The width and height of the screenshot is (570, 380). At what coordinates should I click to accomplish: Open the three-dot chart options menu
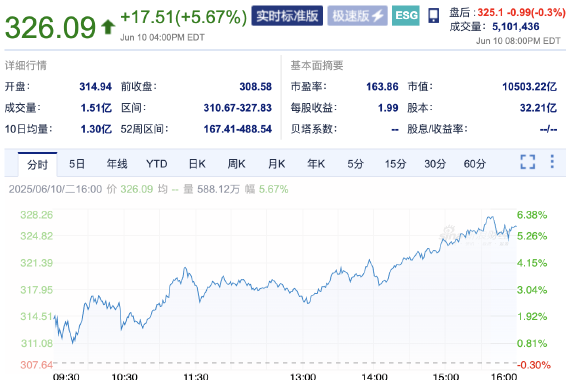(x=552, y=161)
